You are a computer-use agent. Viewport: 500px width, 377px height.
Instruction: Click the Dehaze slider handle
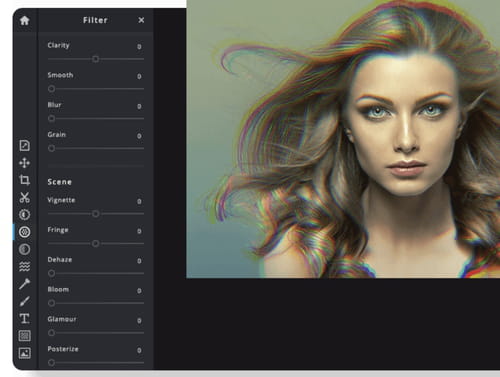(x=51, y=273)
